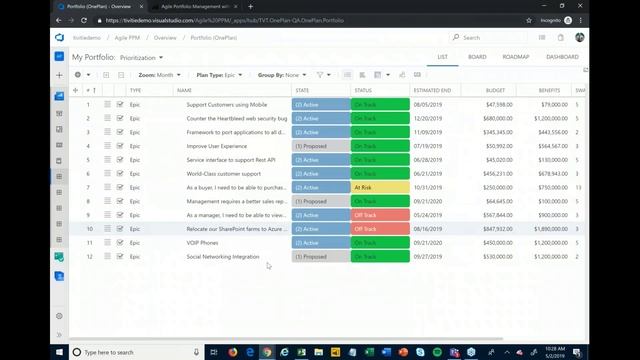Click the red Off Track status in row 9
Screen dimensions: 640x360
[x=380, y=215]
